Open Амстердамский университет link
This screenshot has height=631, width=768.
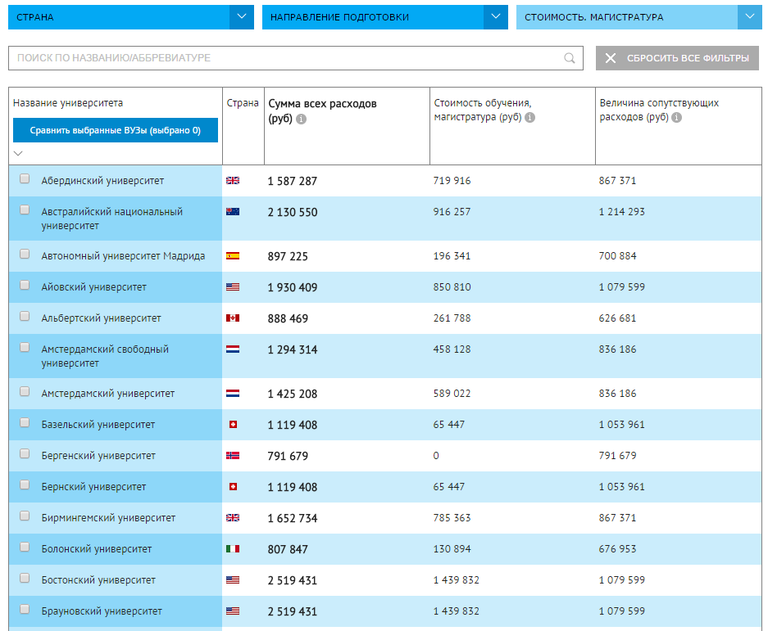[x=108, y=394]
